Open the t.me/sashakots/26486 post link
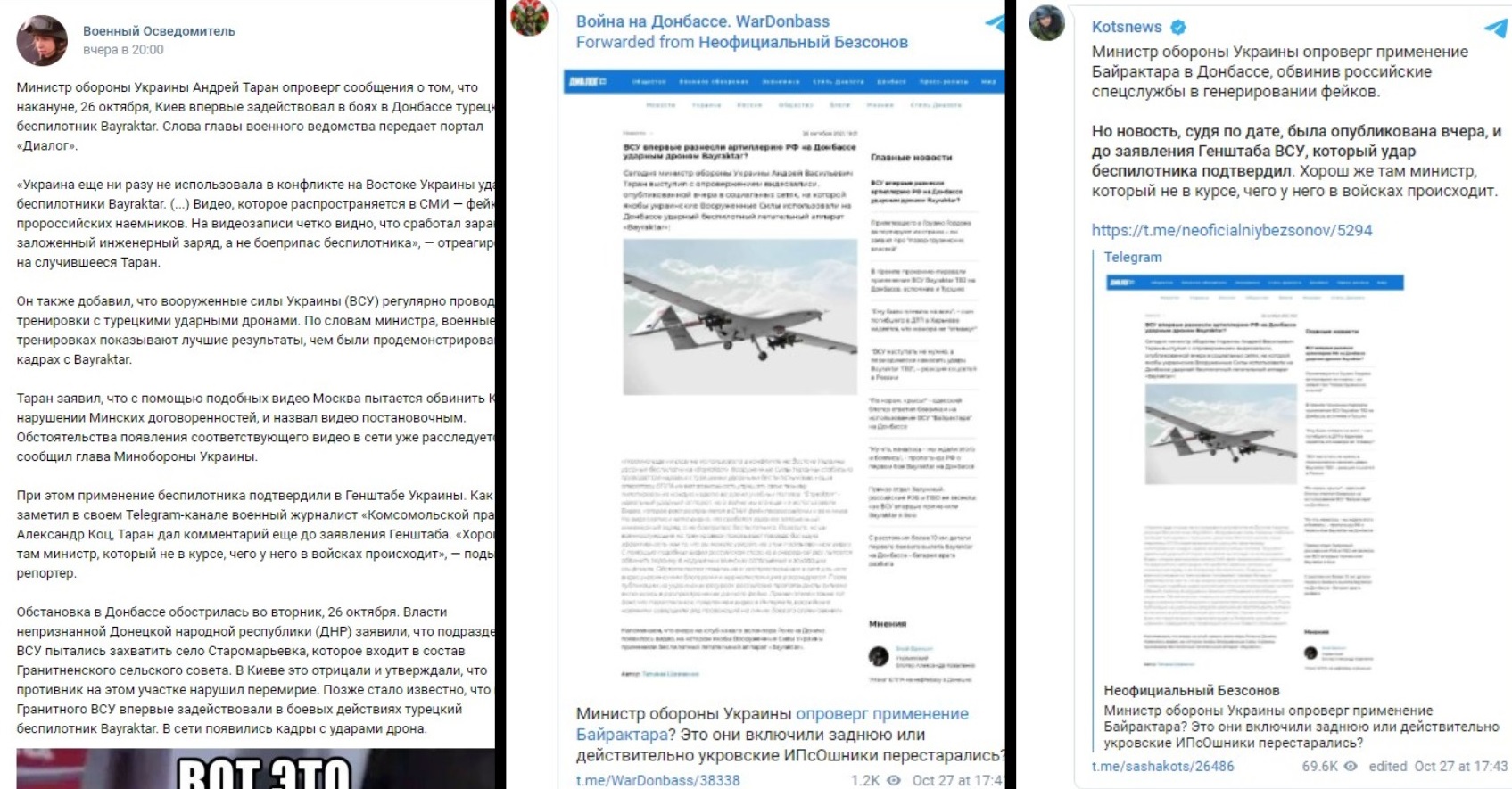 click(1163, 766)
